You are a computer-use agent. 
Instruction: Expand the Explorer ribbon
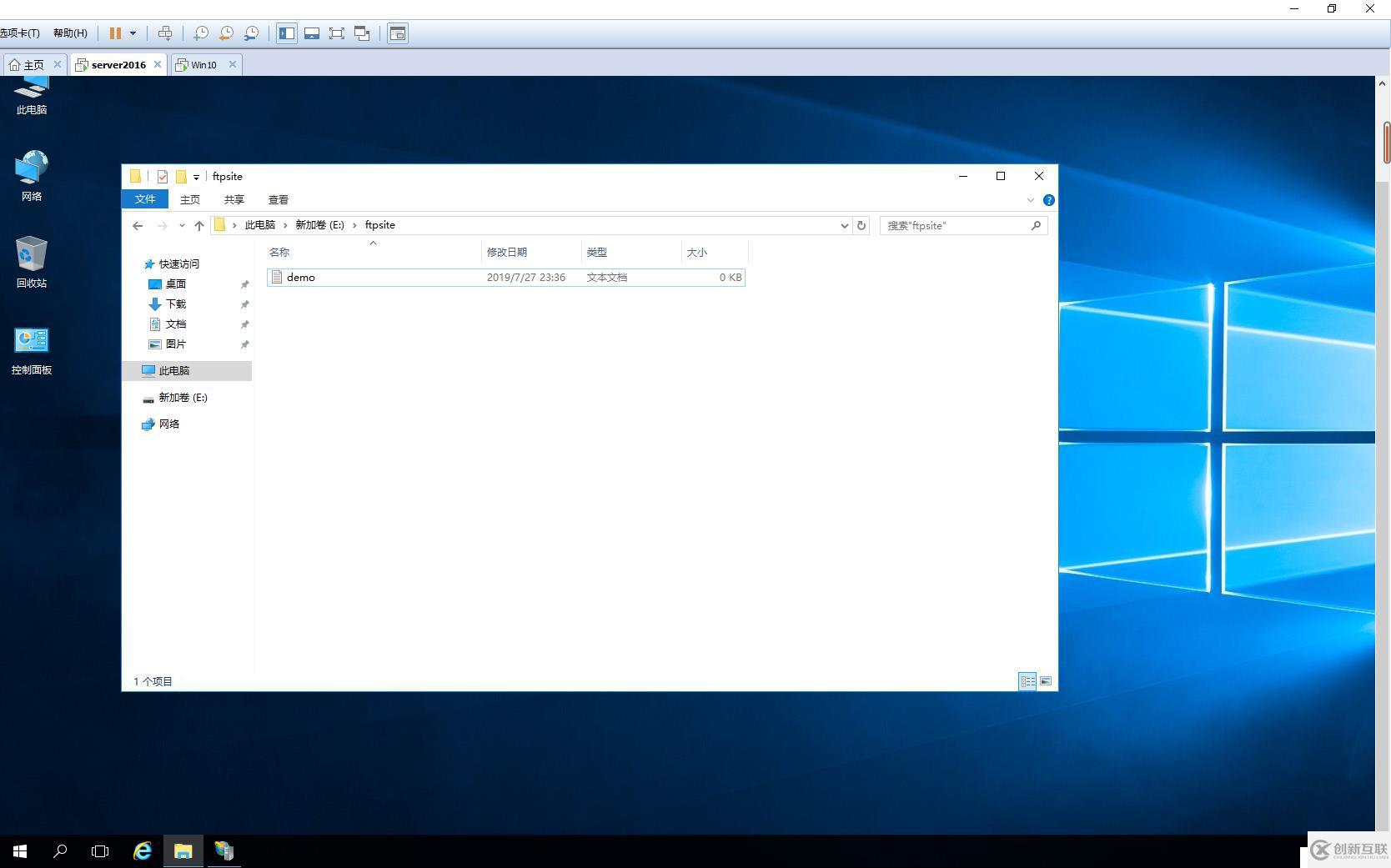(1031, 200)
